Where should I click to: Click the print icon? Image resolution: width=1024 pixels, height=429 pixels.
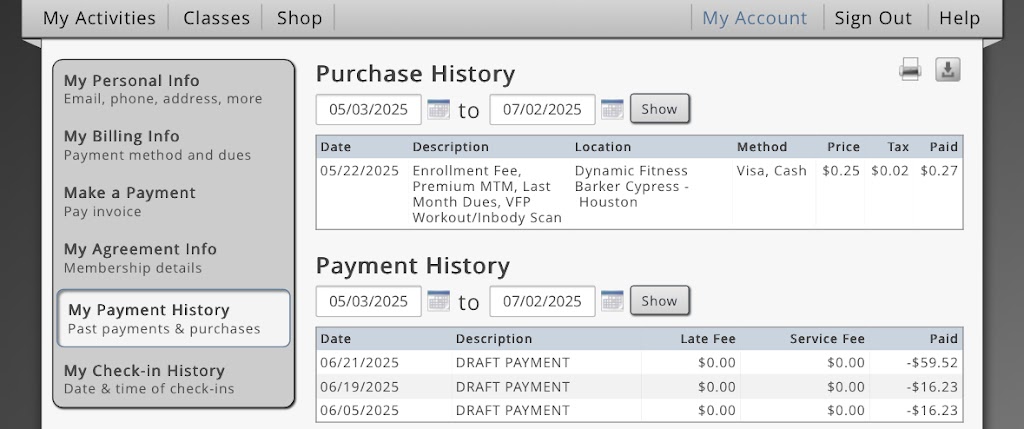pyautogui.click(x=909, y=70)
